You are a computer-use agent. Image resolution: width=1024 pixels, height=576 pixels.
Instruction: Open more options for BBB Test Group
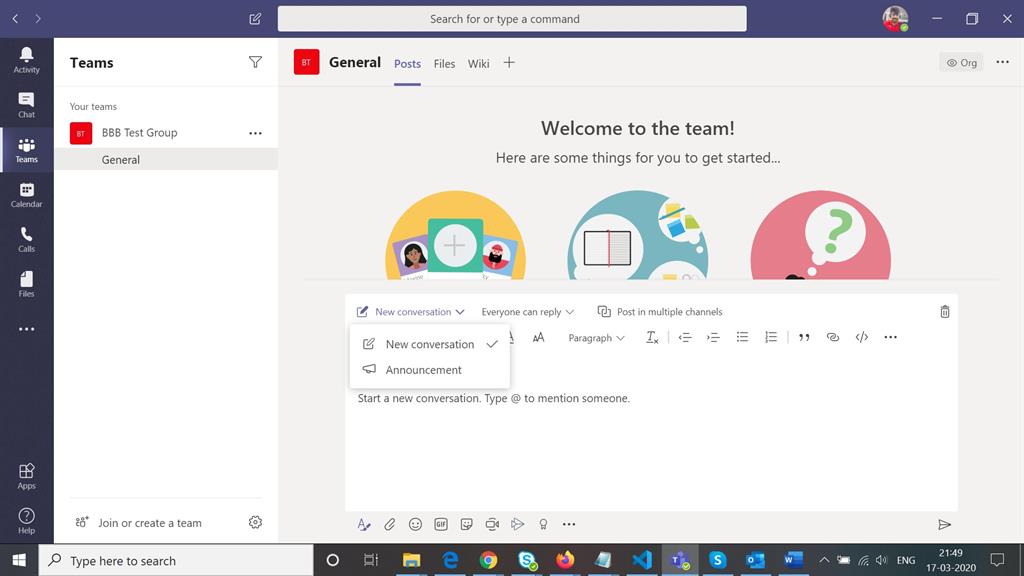[x=255, y=132]
